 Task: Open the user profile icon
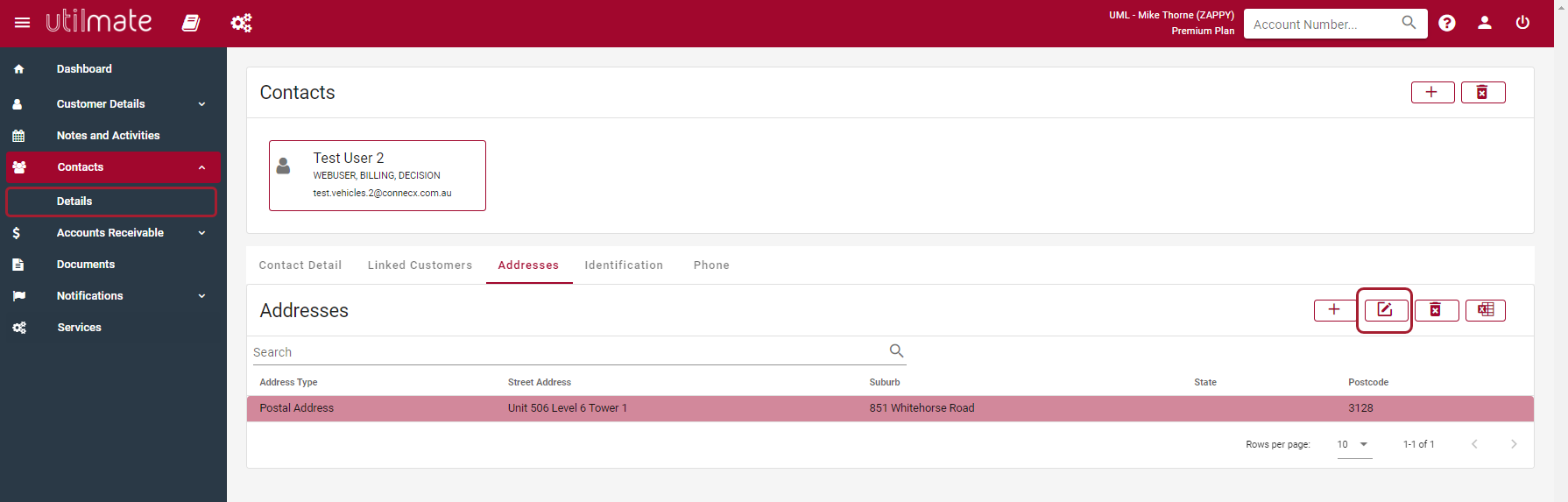pos(1485,23)
